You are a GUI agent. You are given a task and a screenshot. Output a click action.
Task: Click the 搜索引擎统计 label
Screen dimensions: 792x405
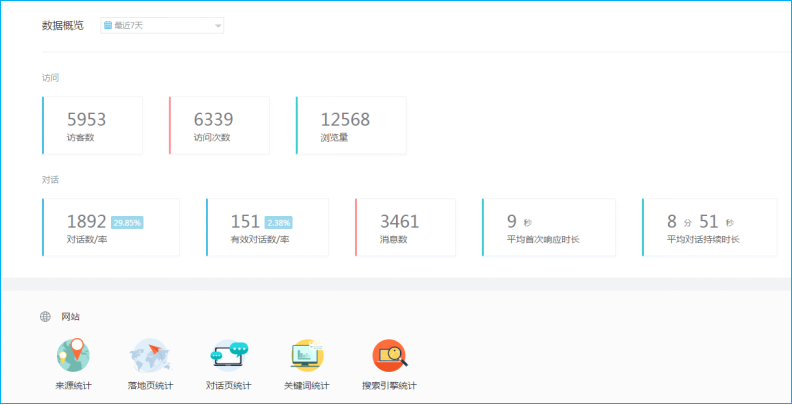[x=389, y=386]
